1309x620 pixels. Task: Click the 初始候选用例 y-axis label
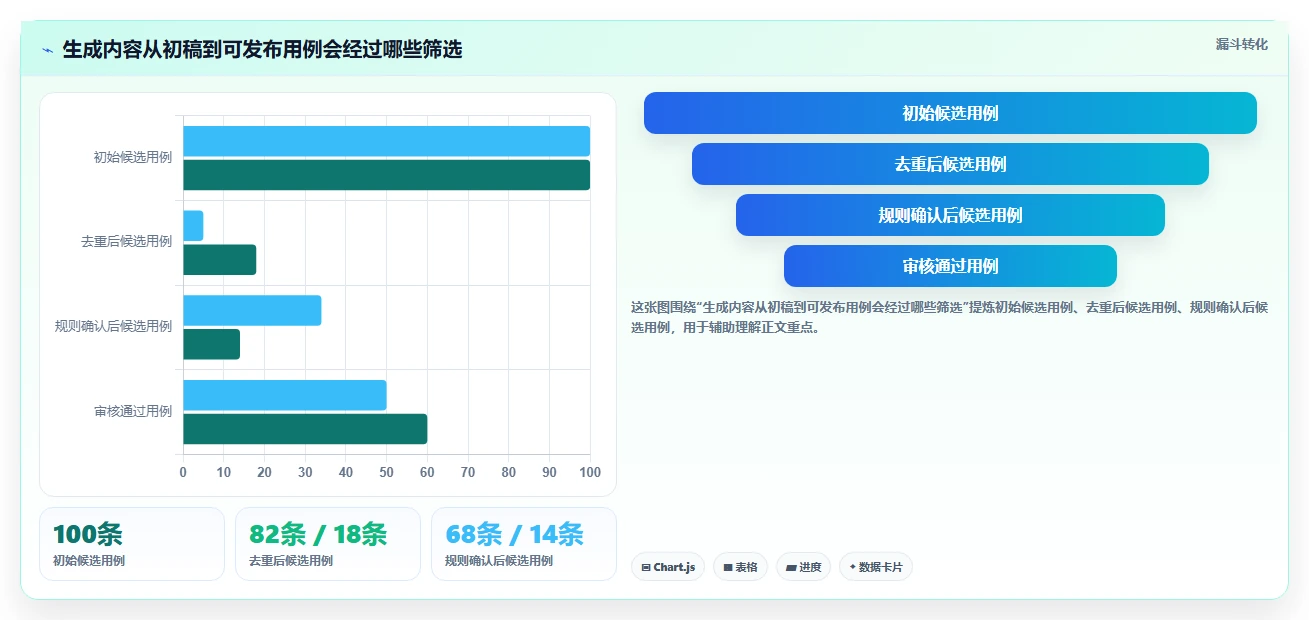tap(133, 157)
